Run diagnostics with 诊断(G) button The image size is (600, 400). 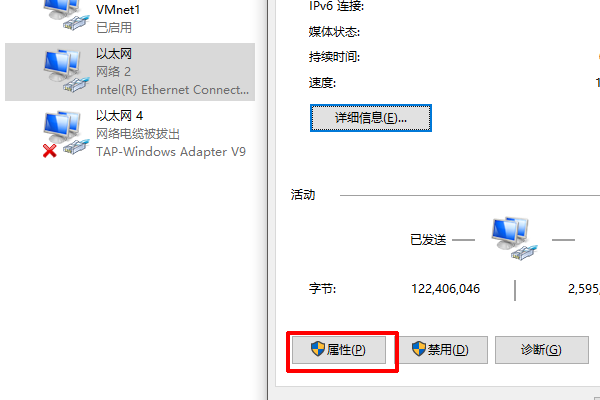click(x=542, y=350)
